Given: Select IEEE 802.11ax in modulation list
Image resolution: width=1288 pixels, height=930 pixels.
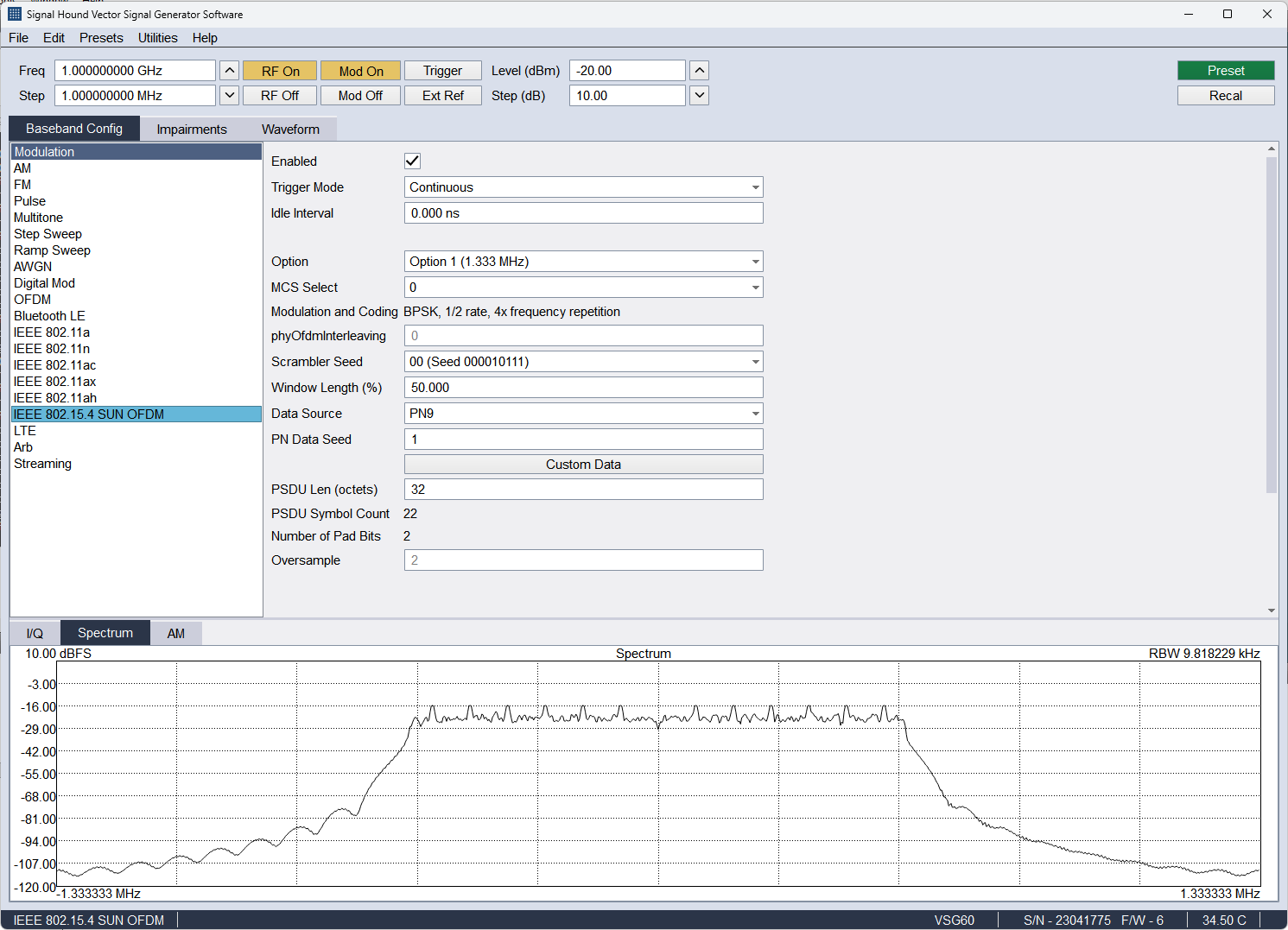Looking at the screenshot, I should [x=136, y=382].
